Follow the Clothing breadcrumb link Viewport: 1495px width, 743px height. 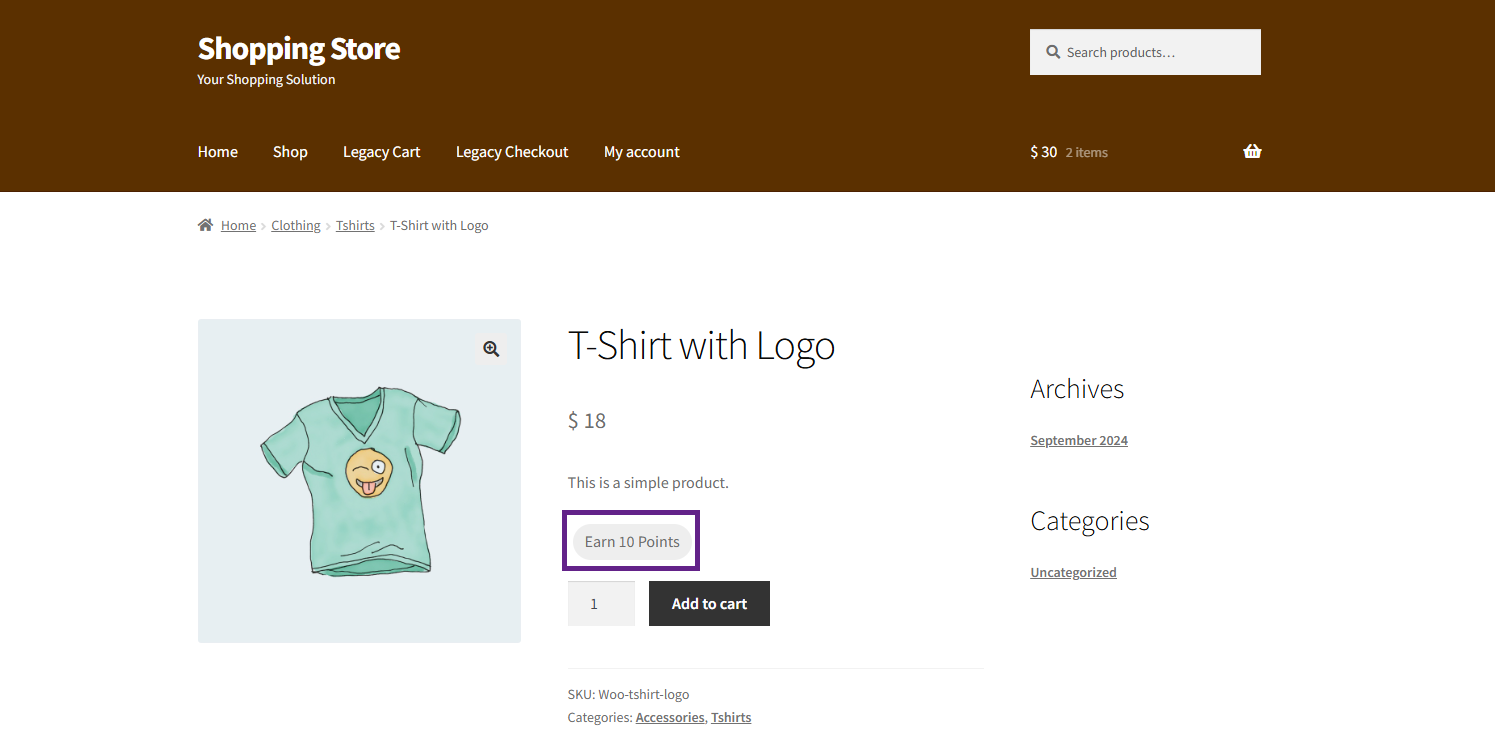point(296,226)
